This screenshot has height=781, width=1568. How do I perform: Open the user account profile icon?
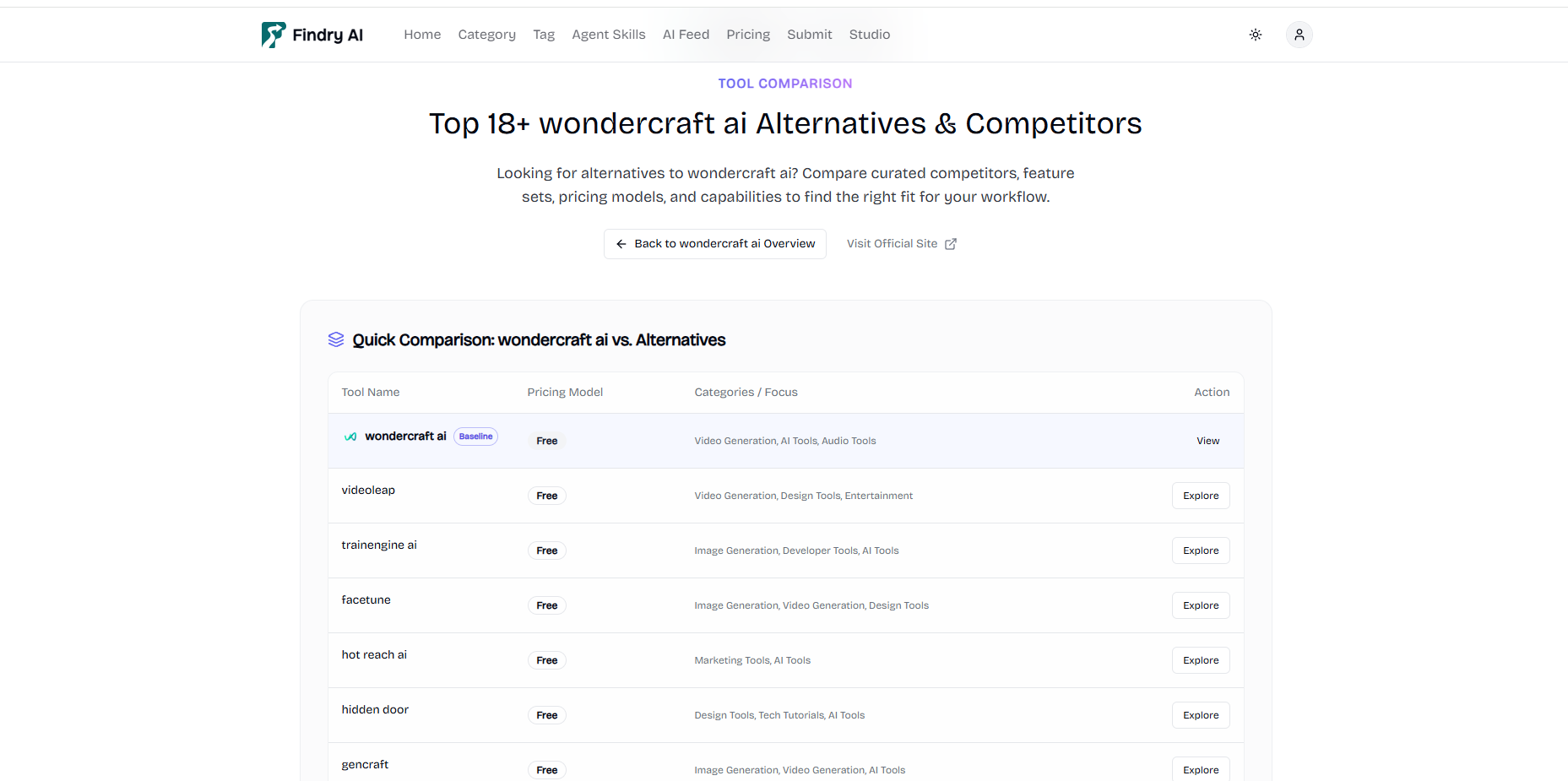tap(1299, 35)
